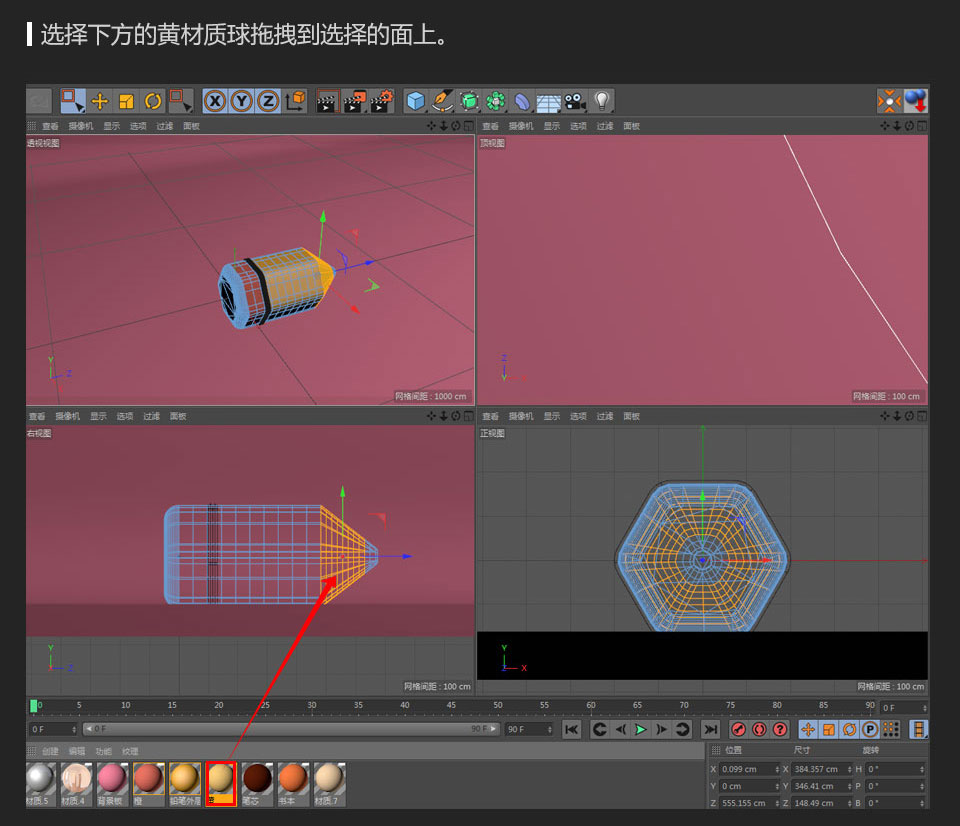This screenshot has width=960, height=826.
Task: Select the Move tool in the toolbar
Action: (x=97, y=100)
